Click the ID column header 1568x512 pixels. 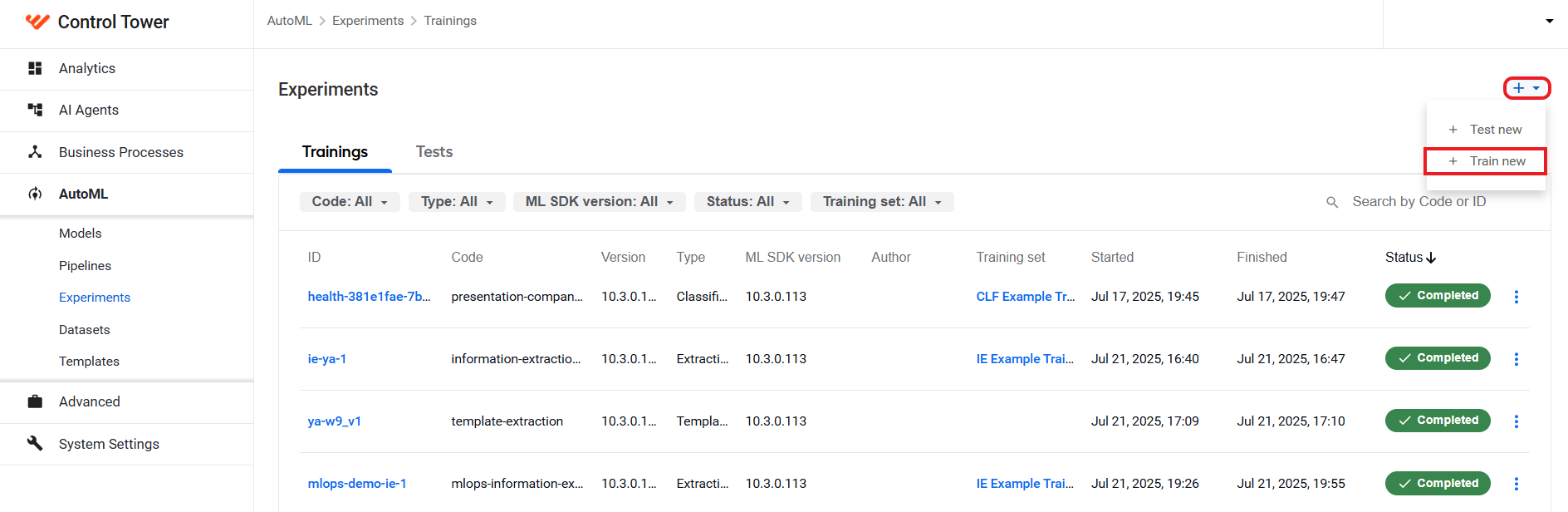point(314,258)
